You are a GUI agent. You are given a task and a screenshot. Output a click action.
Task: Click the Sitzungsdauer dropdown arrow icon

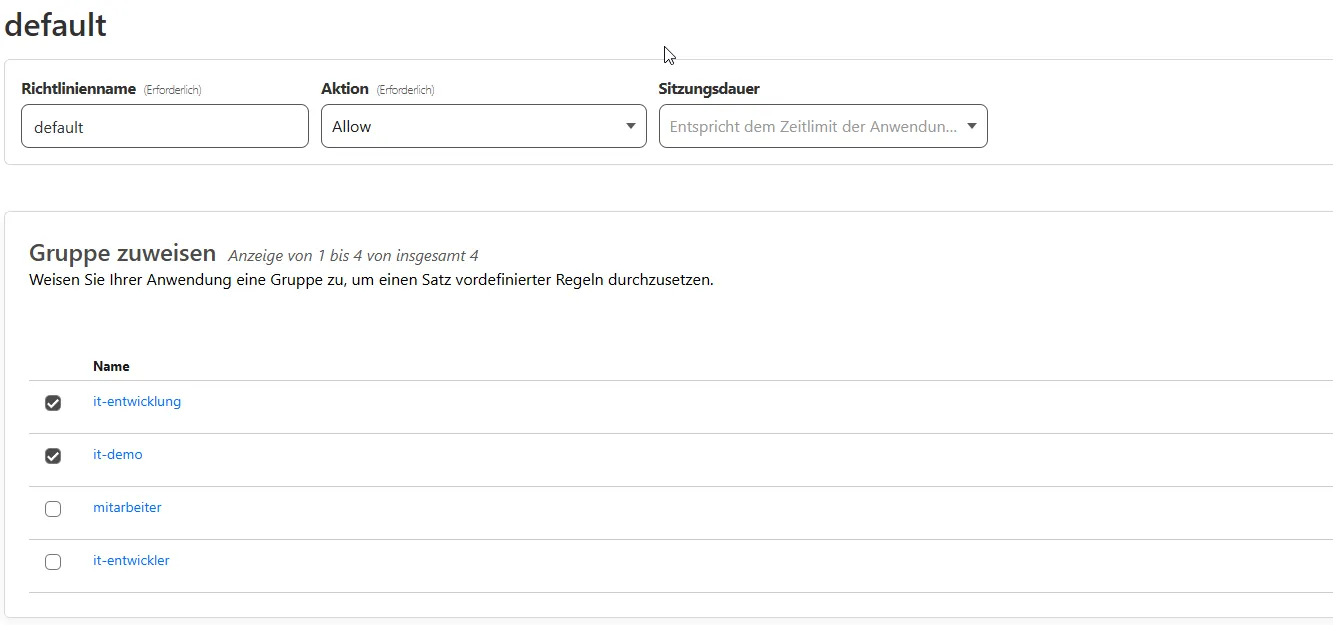pos(971,126)
